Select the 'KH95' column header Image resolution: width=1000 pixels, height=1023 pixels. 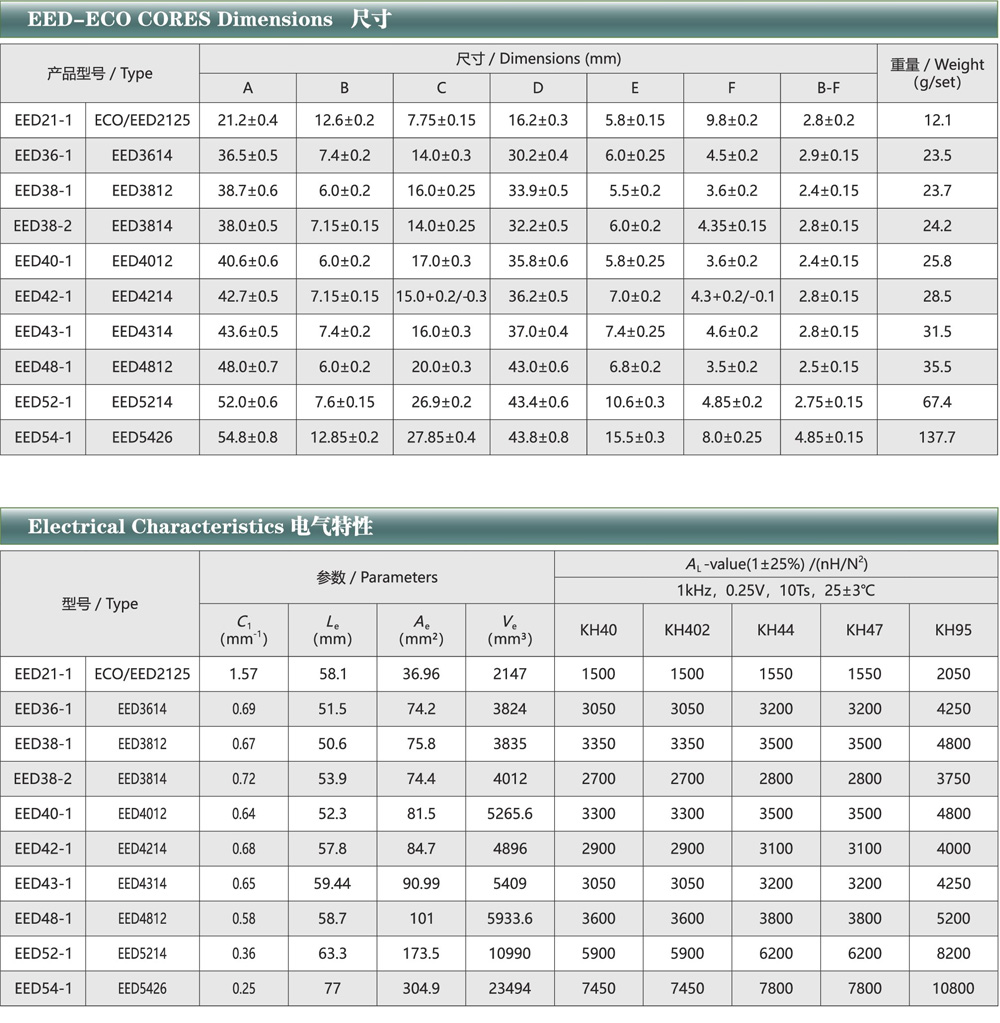click(953, 630)
